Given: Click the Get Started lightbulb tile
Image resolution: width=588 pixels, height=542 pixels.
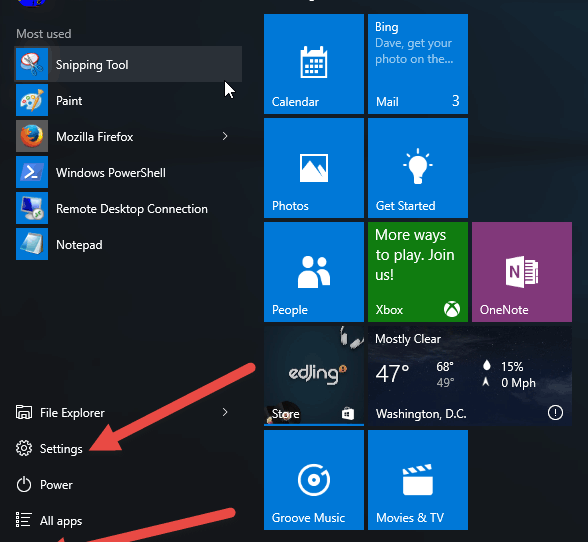Looking at the screenshot, I should pos(418,168).
